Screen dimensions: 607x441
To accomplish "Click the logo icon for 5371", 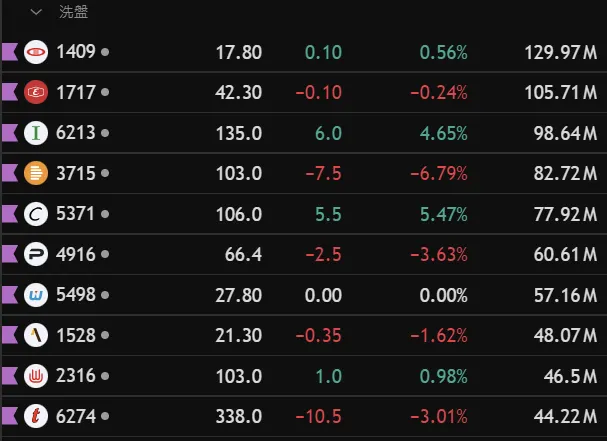I will [x=36, y=214].
